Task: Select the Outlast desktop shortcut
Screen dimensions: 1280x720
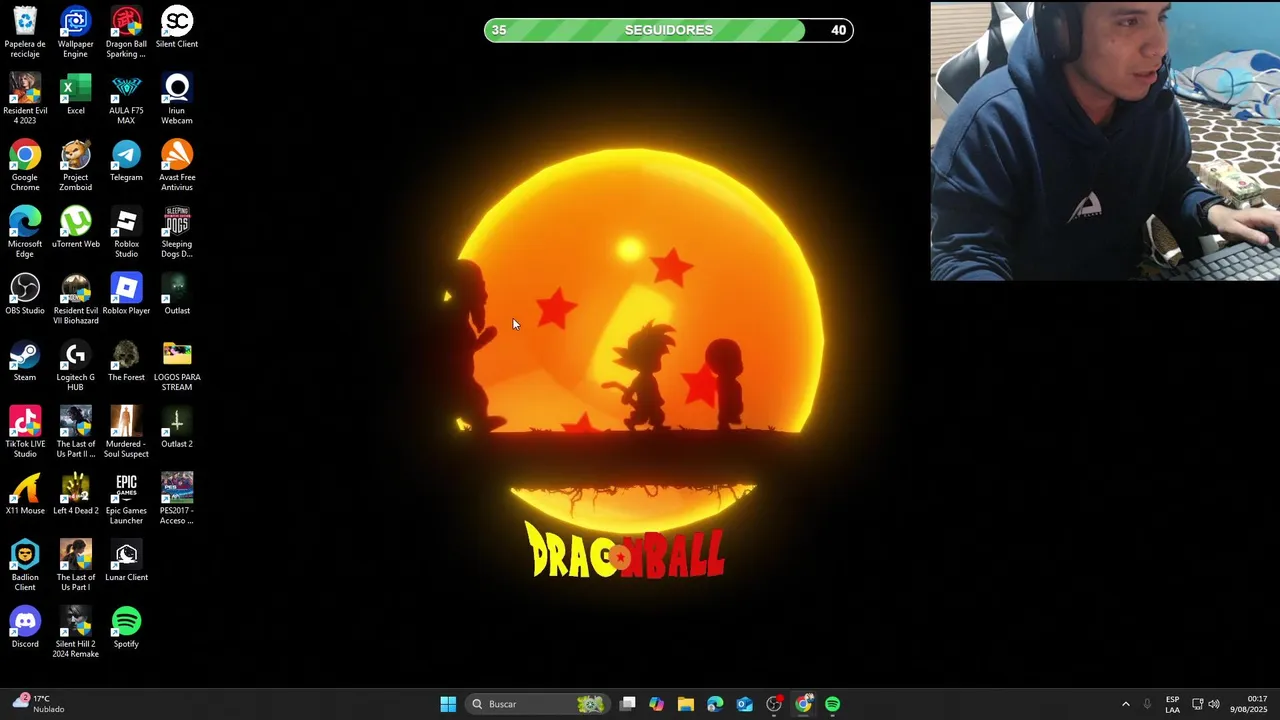Action: [x=177, y=294]
